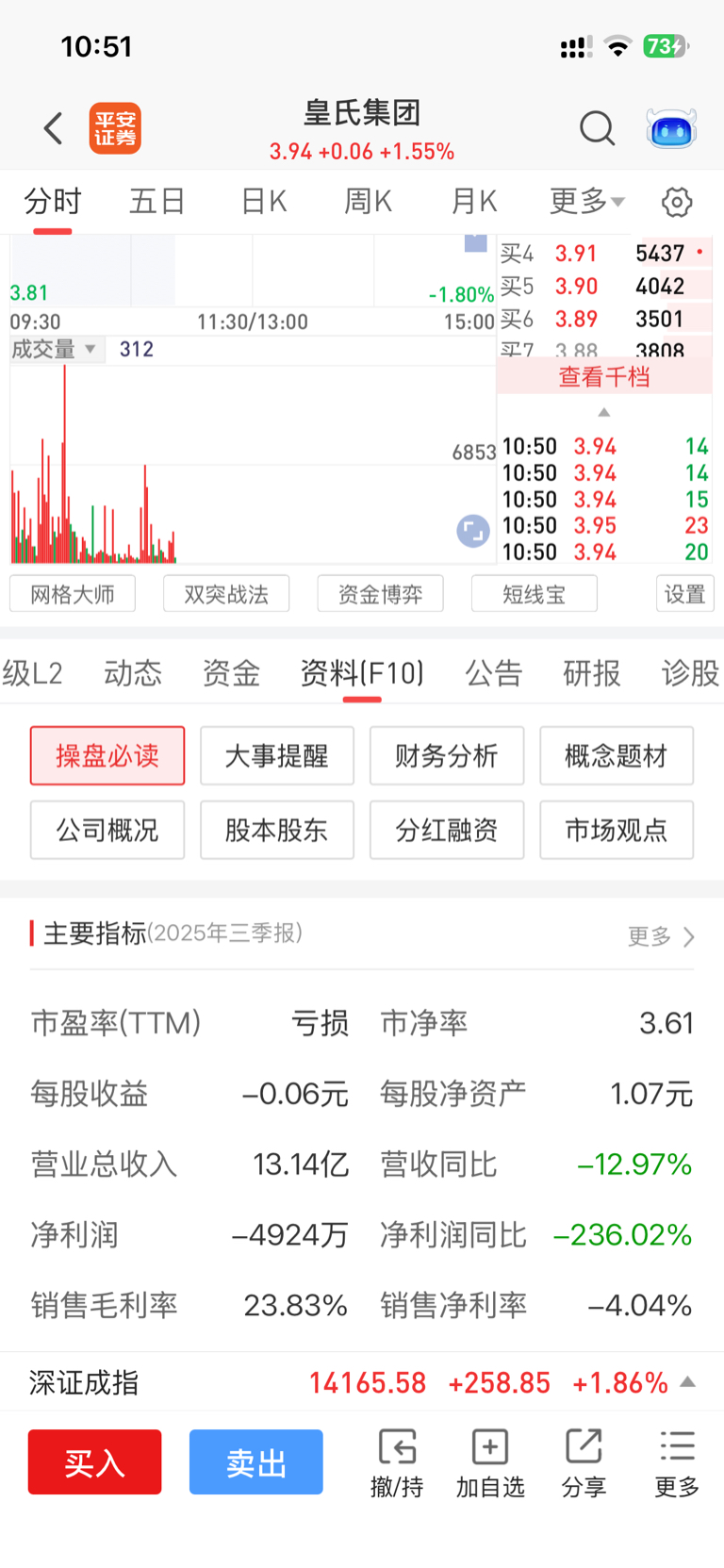This screenshot has width=724, height=1568.
Task: Open 更多 link beside 主要指标
Action: (661, 936)
